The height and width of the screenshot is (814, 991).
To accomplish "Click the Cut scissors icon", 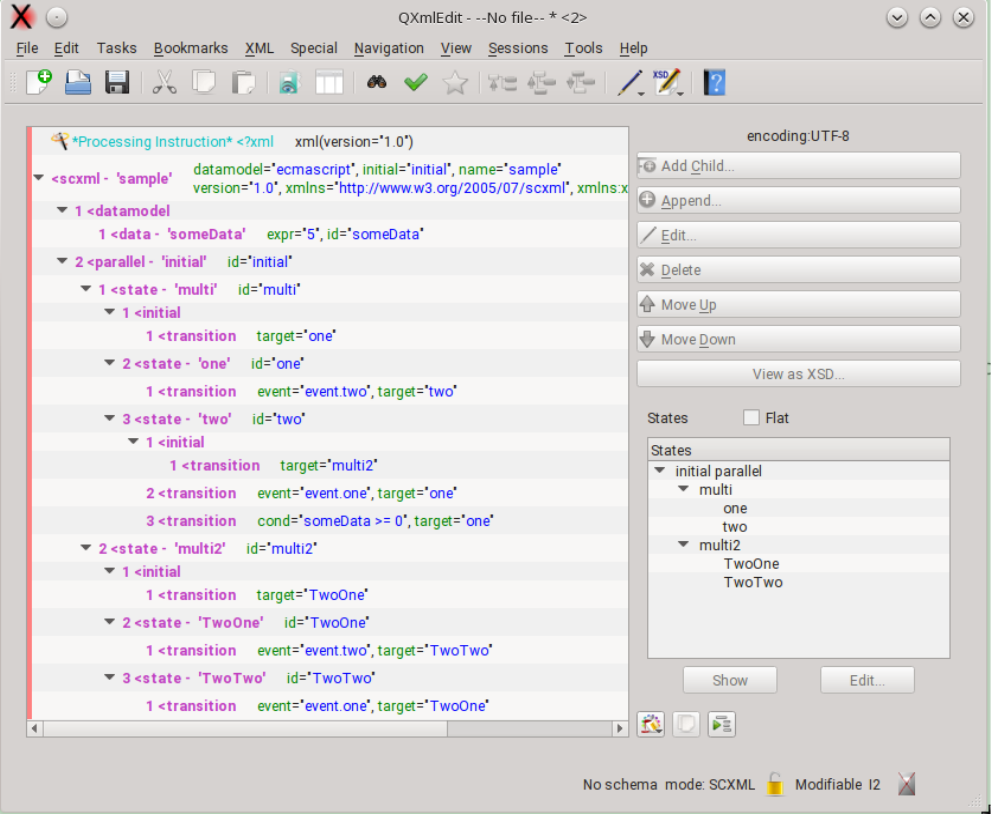I will pyautogui.click(x=164, y=83).
